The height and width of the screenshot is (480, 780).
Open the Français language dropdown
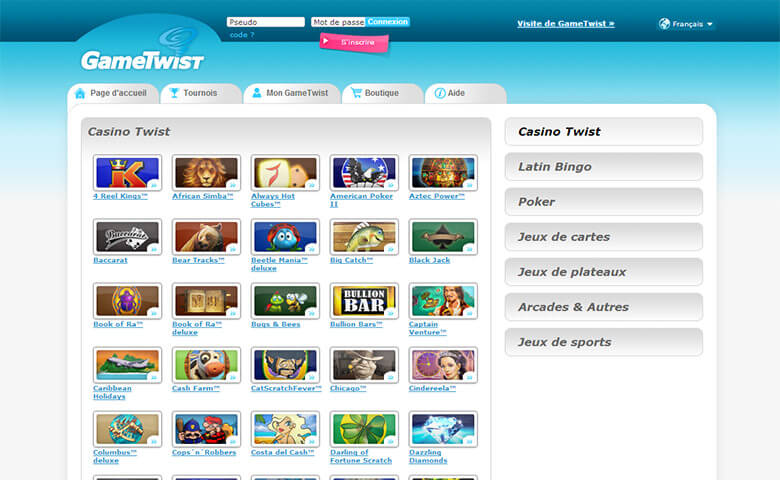[x=686, y=23]
